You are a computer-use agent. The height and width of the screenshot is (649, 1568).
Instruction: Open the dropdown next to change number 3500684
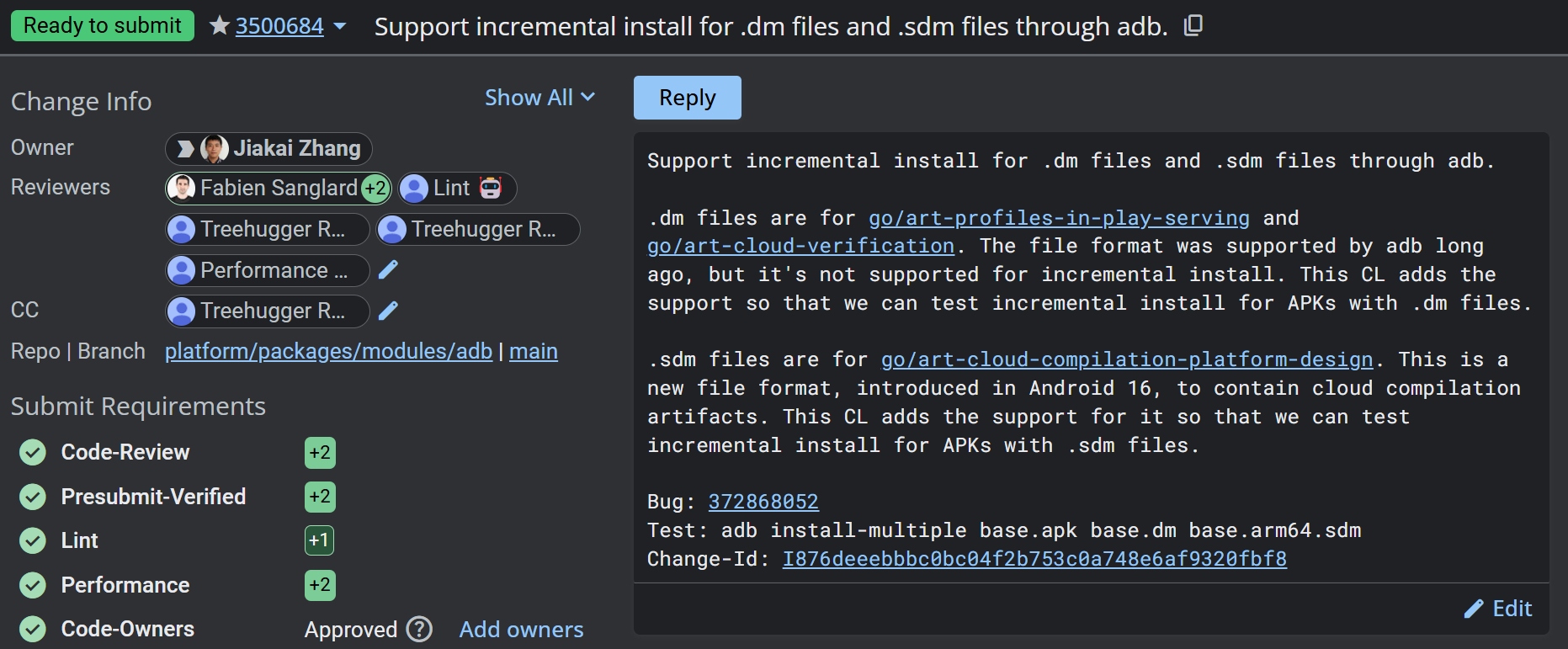tap(340, 26)
